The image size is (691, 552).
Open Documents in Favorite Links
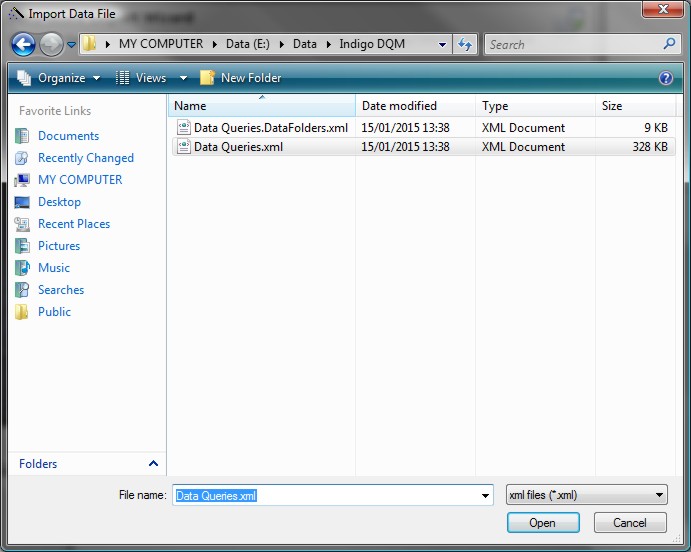(x=68, y=136)
